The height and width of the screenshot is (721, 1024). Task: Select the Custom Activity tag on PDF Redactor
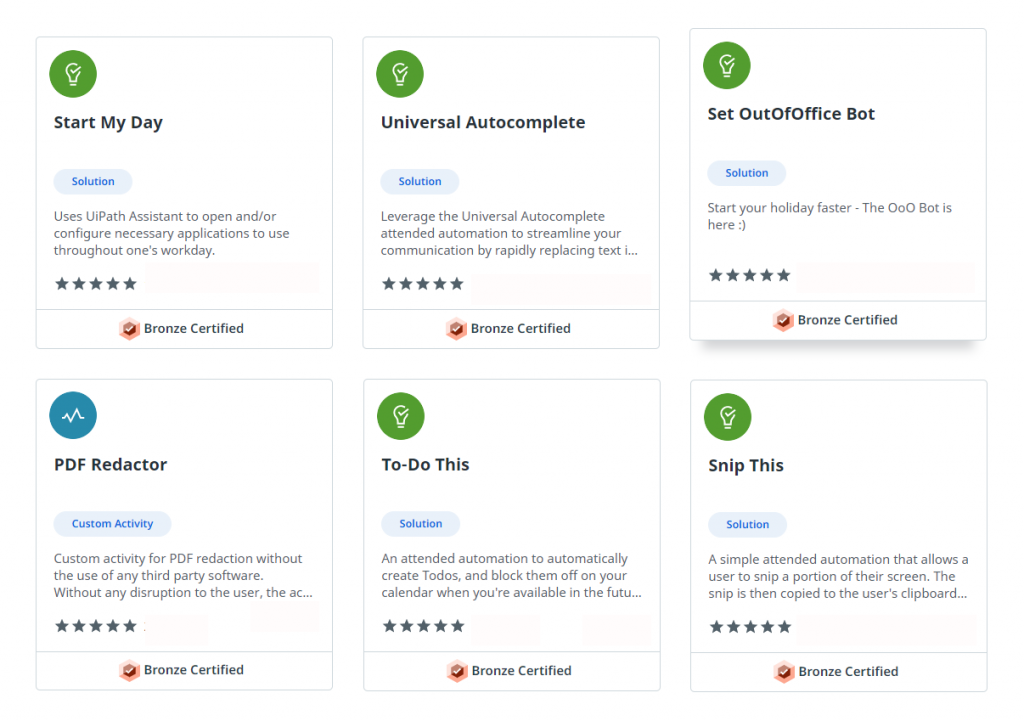click(x=112, y=524)
